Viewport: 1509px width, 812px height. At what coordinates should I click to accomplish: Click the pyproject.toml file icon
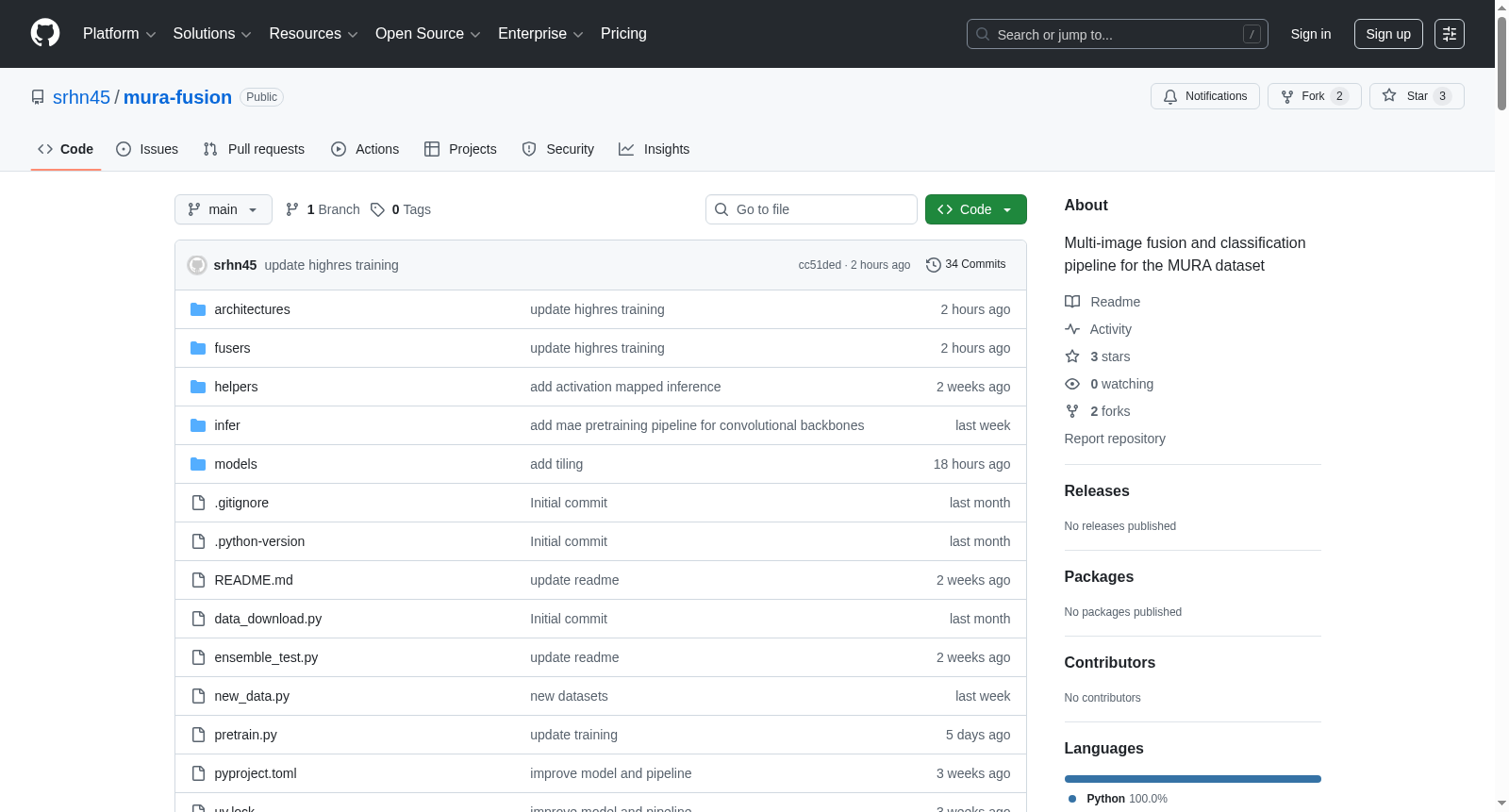pos(198,773)
